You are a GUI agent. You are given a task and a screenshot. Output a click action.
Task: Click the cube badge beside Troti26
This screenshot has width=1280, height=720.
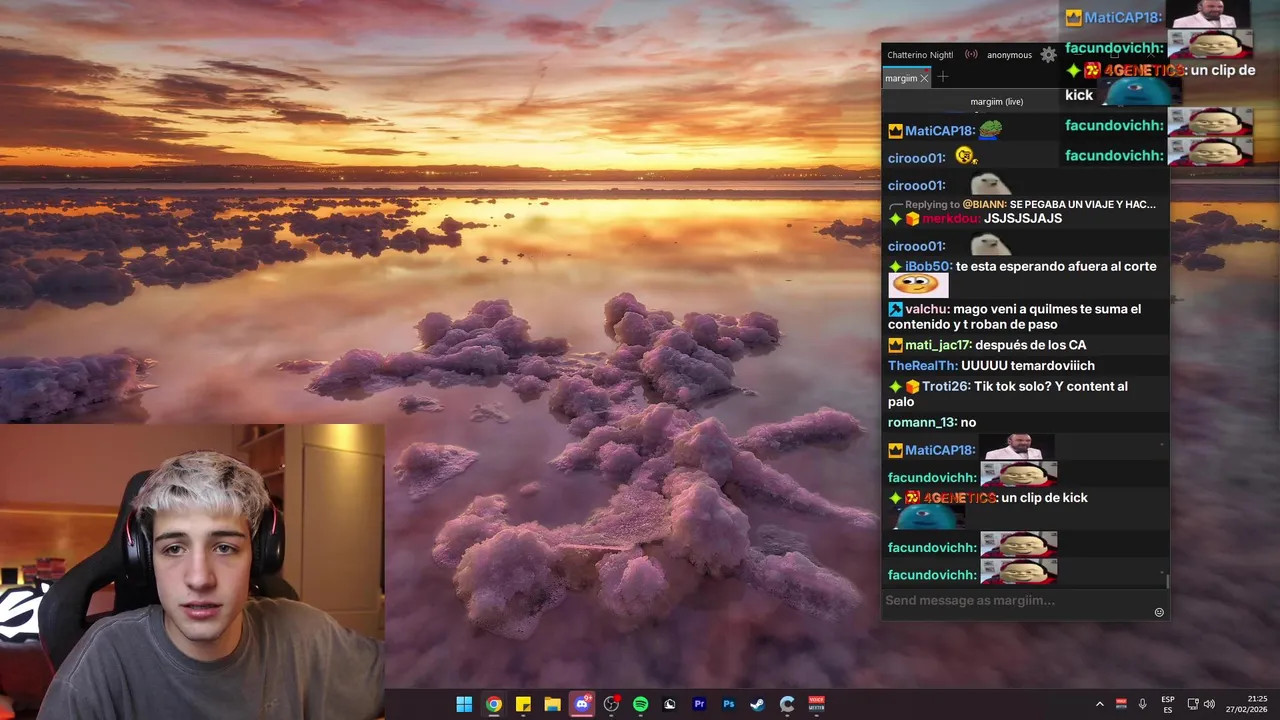912,387
